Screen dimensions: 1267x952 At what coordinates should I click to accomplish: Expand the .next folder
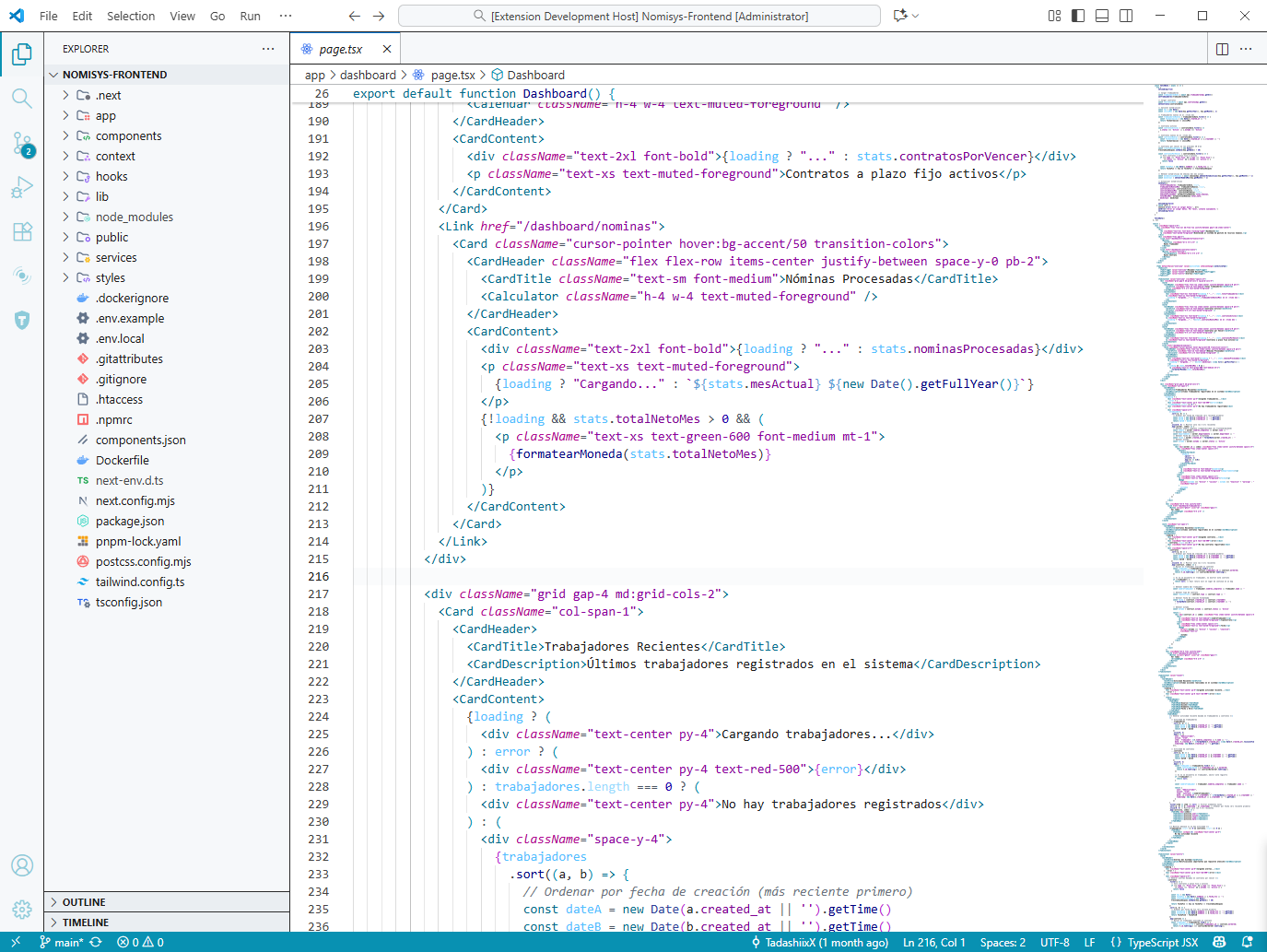pyautogui.click(x=167, y=95)
